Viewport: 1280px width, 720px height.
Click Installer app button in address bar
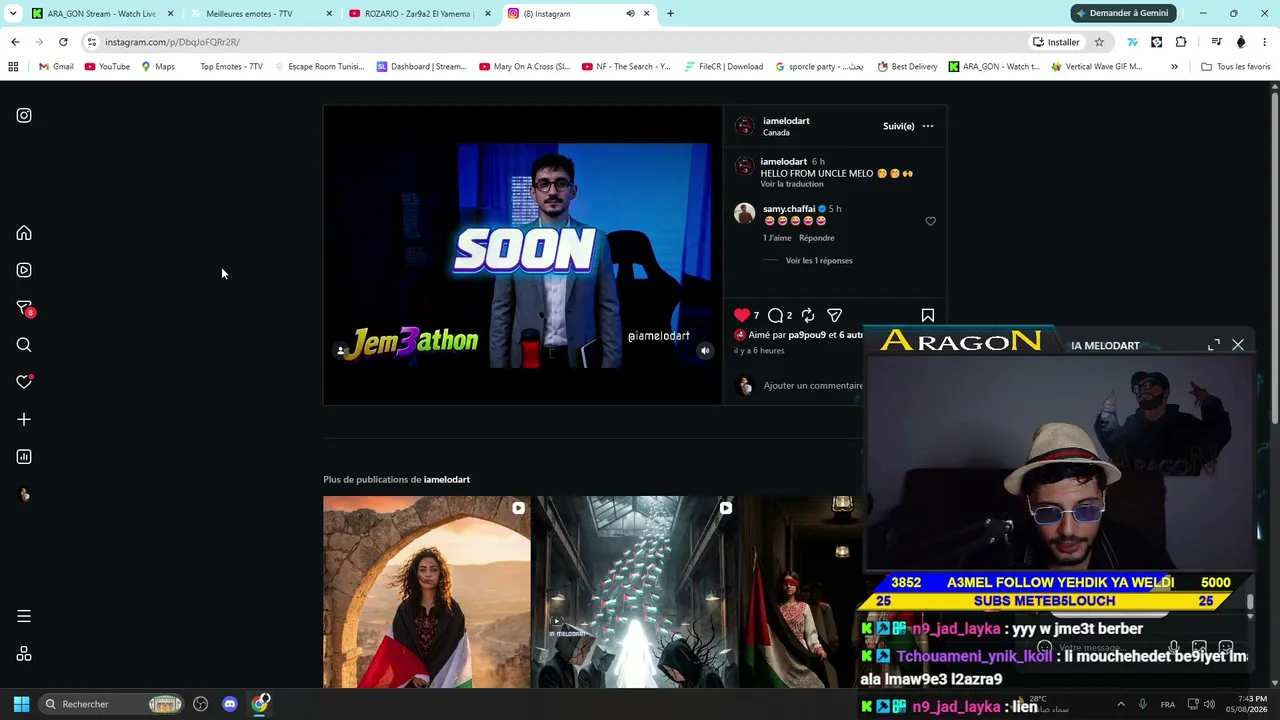coord(1056,42)
